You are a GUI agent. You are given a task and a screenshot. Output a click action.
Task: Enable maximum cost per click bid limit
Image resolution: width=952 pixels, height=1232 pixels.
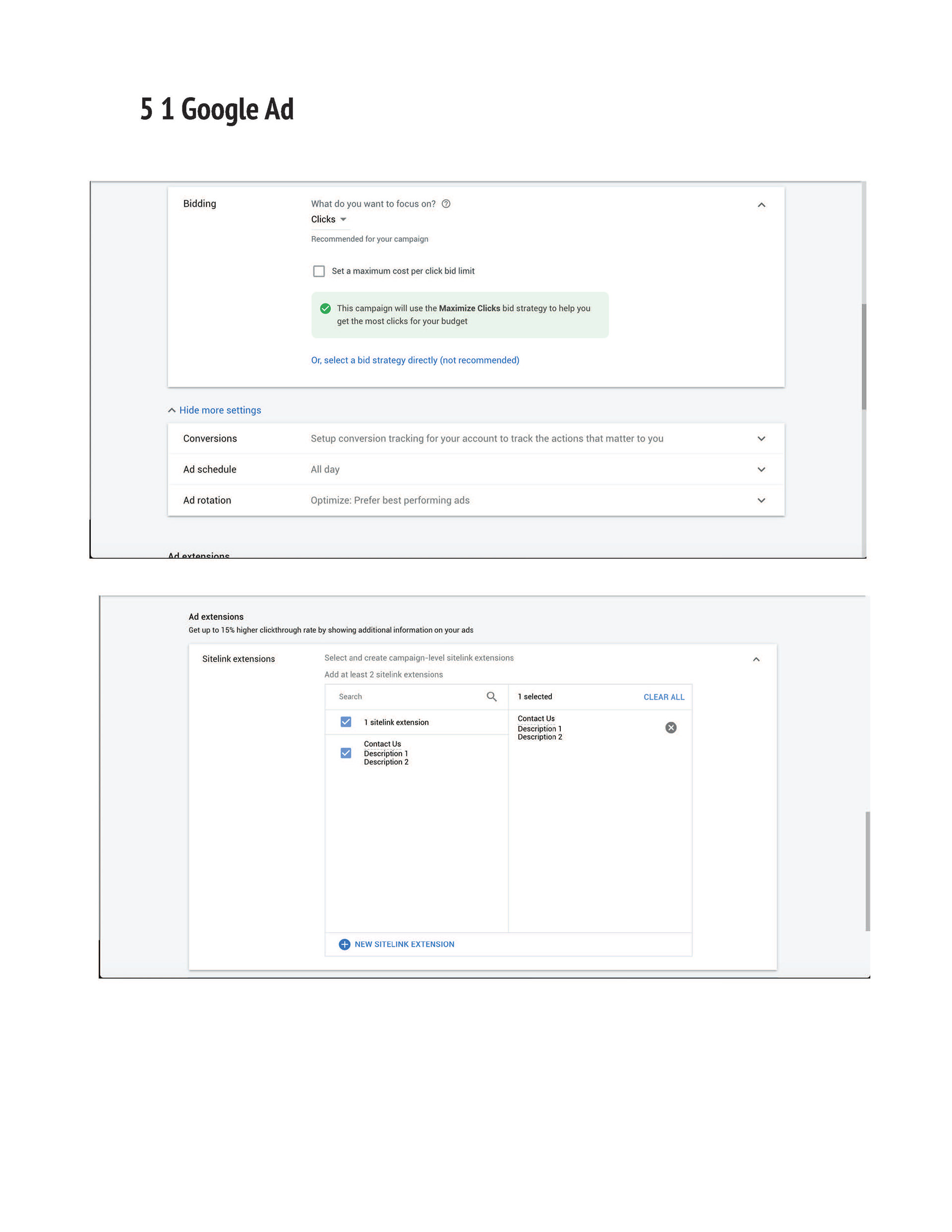319,271
